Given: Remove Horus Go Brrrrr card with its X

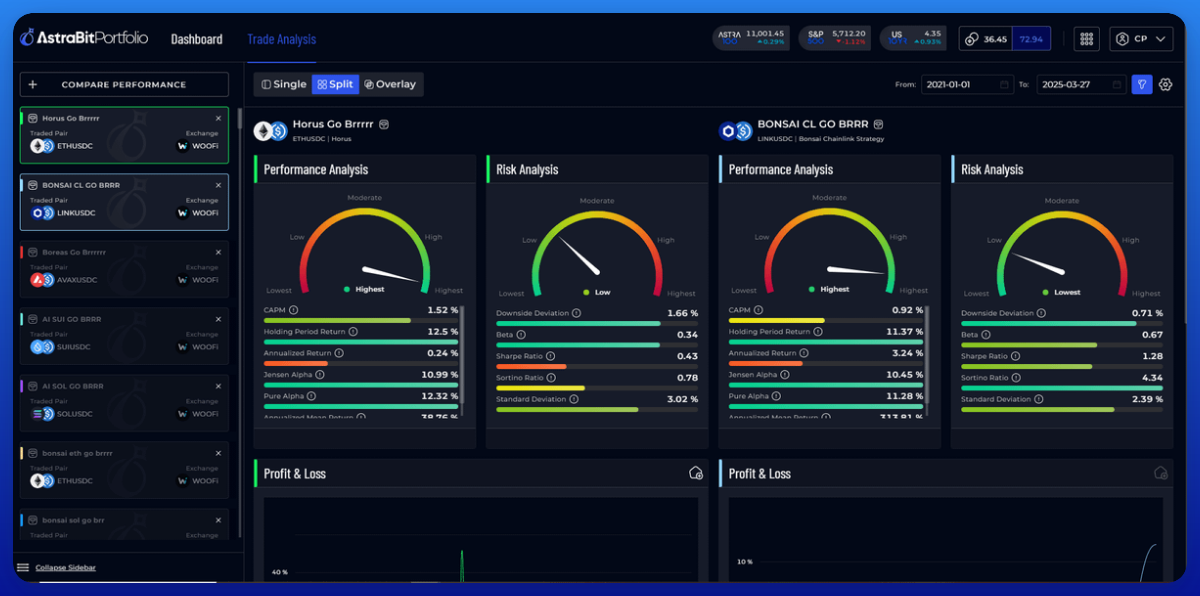Looking at the screenshot, I should (x=218, y=118).
